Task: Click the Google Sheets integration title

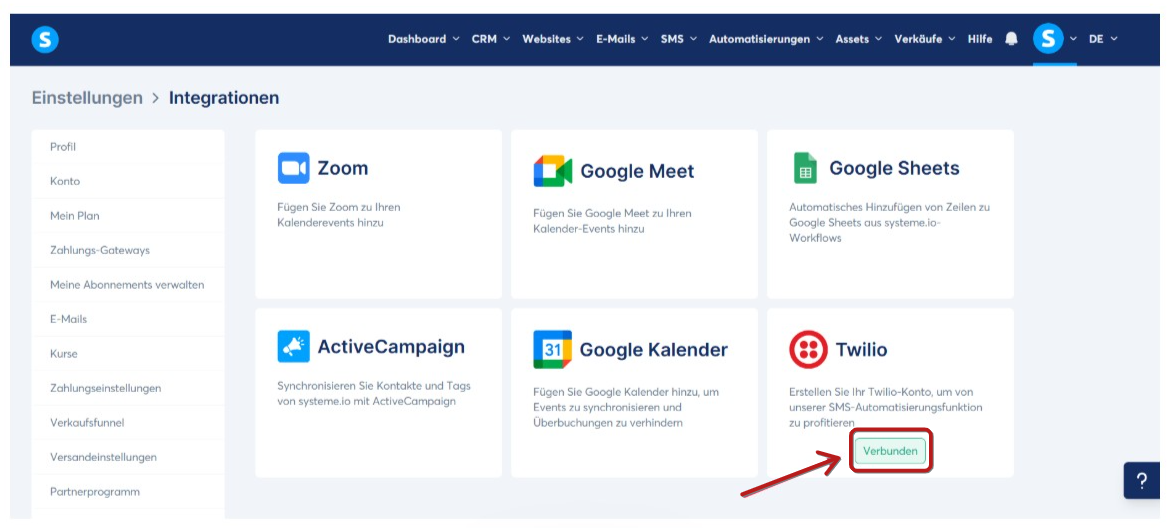Action: tap(894, 168)
